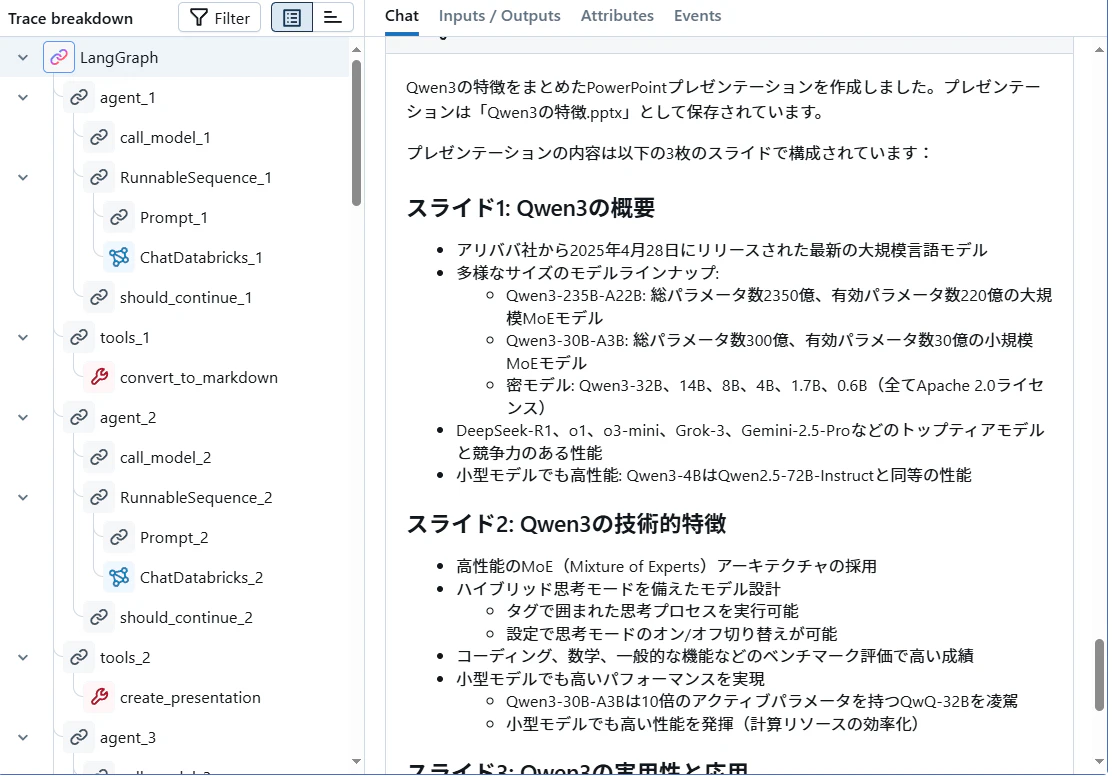This screenshot has height=777, width=1112.
Task: Select the ChatDatabricks_2 span
Action: click(x=201, y=578)
